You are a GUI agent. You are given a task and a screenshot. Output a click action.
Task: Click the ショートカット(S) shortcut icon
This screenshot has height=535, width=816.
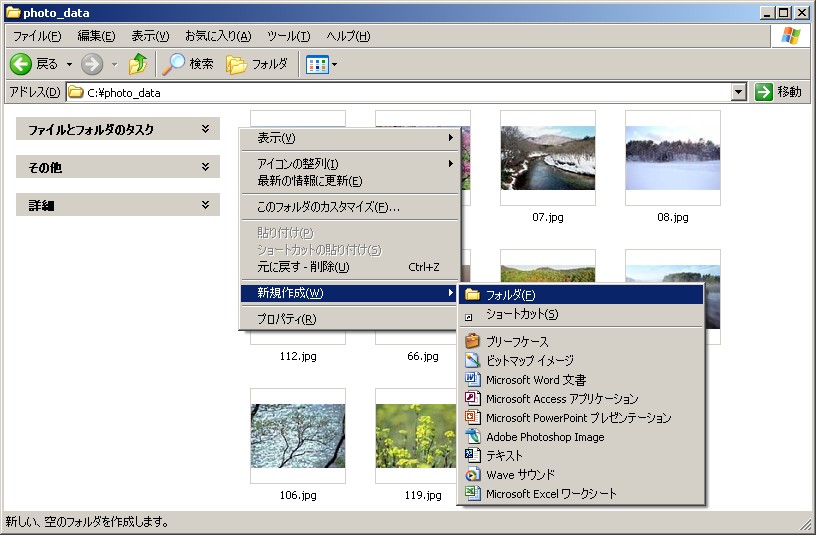pos(468,316)
